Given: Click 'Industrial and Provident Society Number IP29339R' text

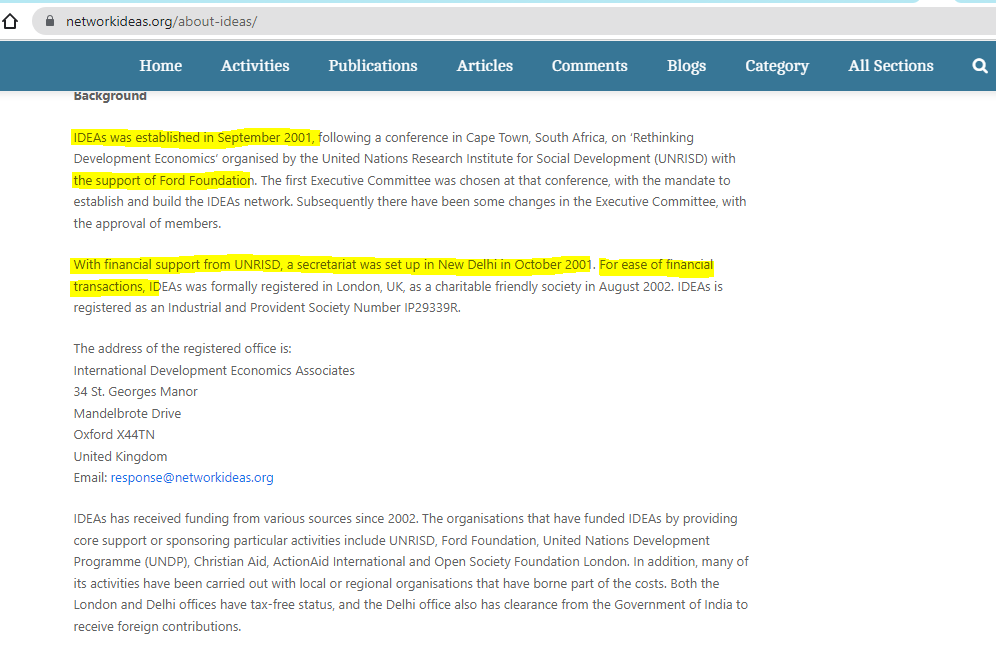Looking at the screenshot, I should (313, 307).
